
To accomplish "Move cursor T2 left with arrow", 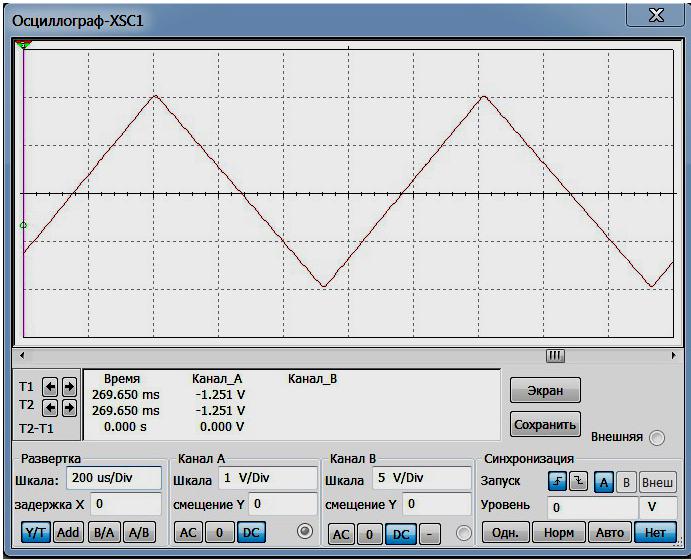I will pos(50,408).
